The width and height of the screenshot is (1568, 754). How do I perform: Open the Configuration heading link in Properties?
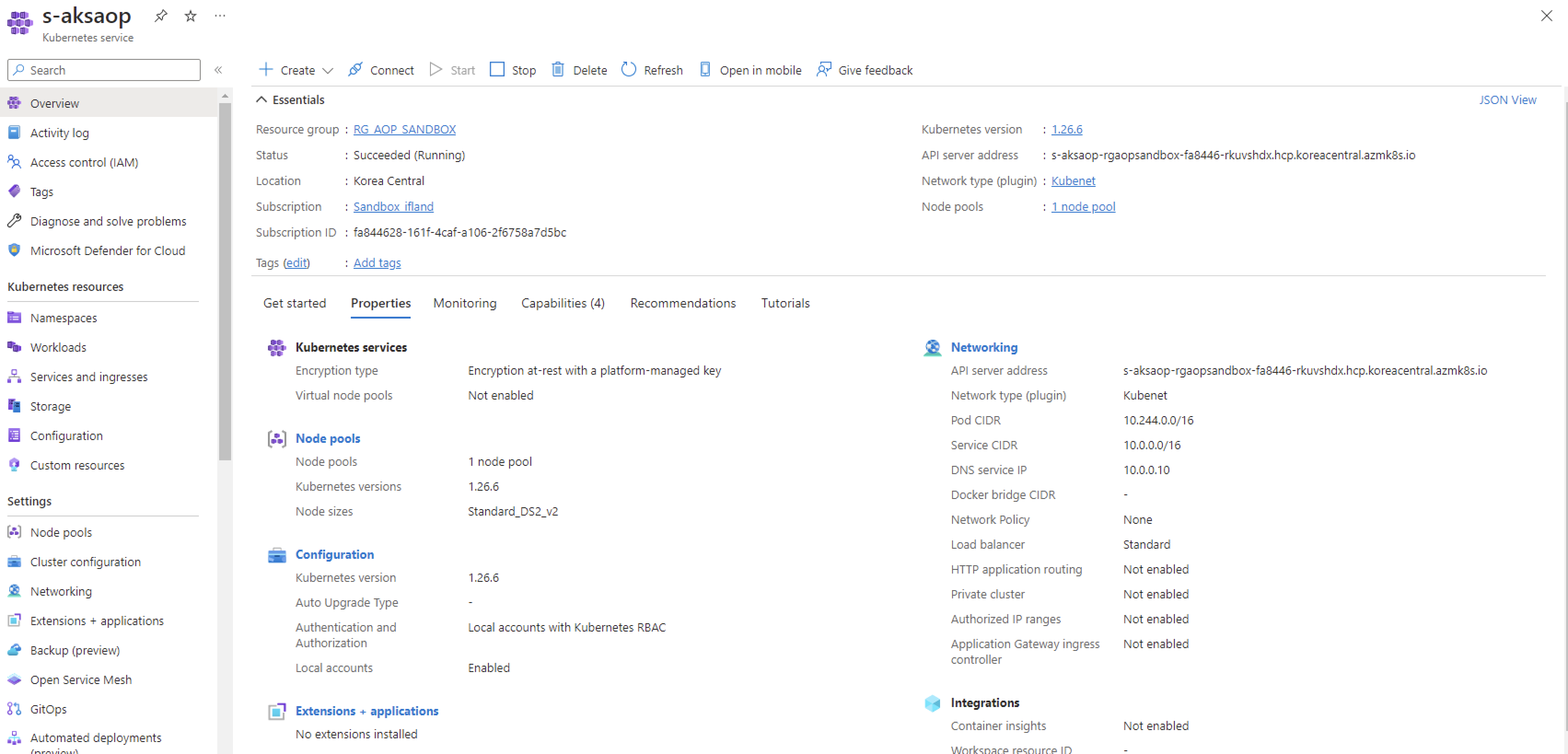pyautogui.click(x=335, y=554)
